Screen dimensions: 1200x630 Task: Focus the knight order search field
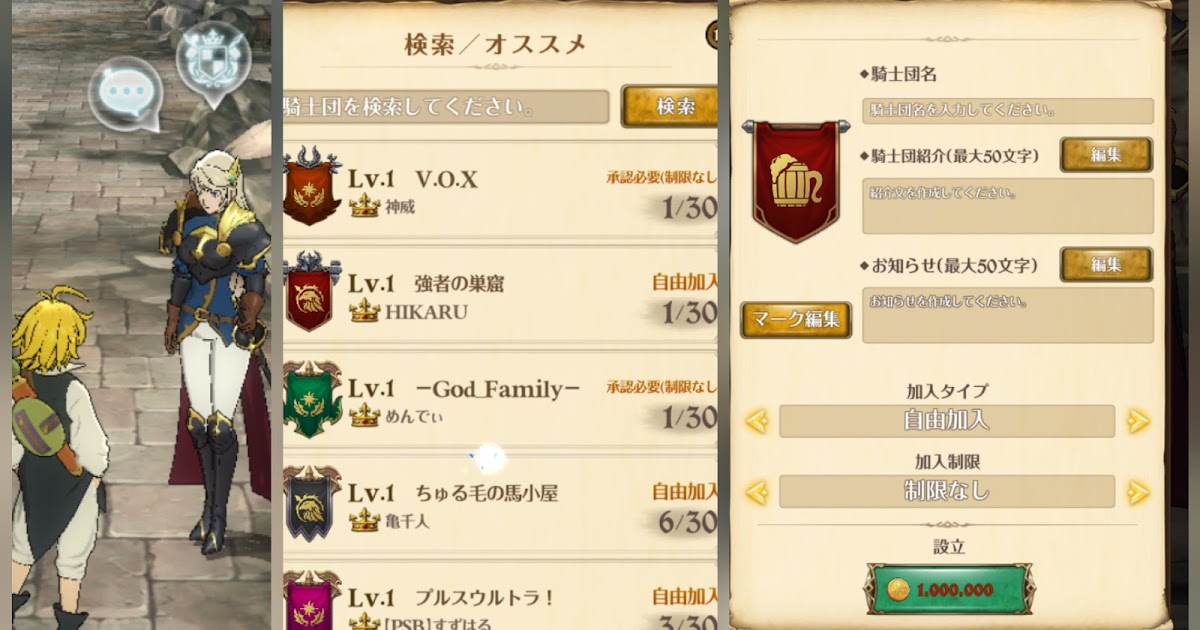[x=446, y=106]
